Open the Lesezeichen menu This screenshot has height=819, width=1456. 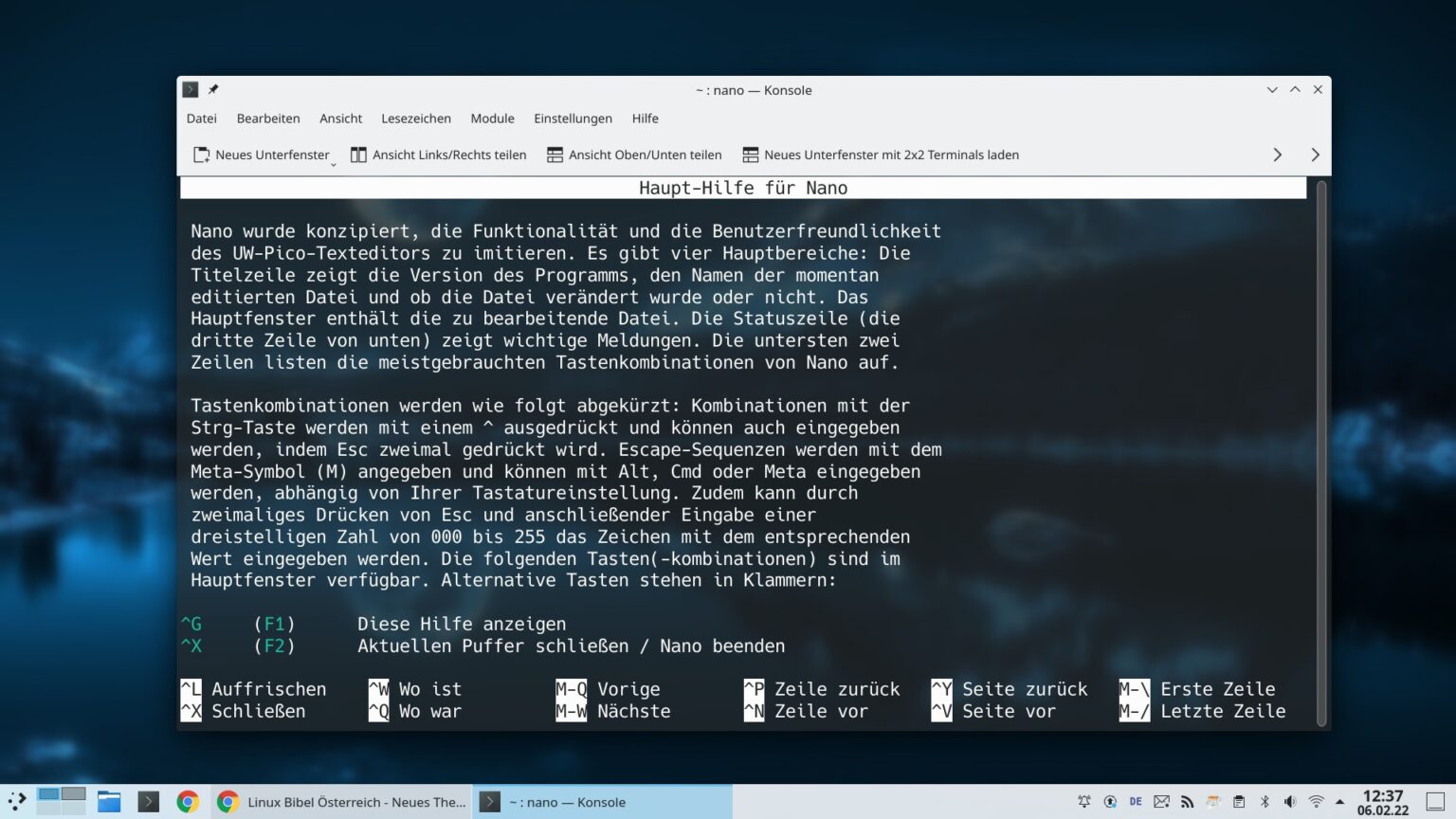pos(416,118)
